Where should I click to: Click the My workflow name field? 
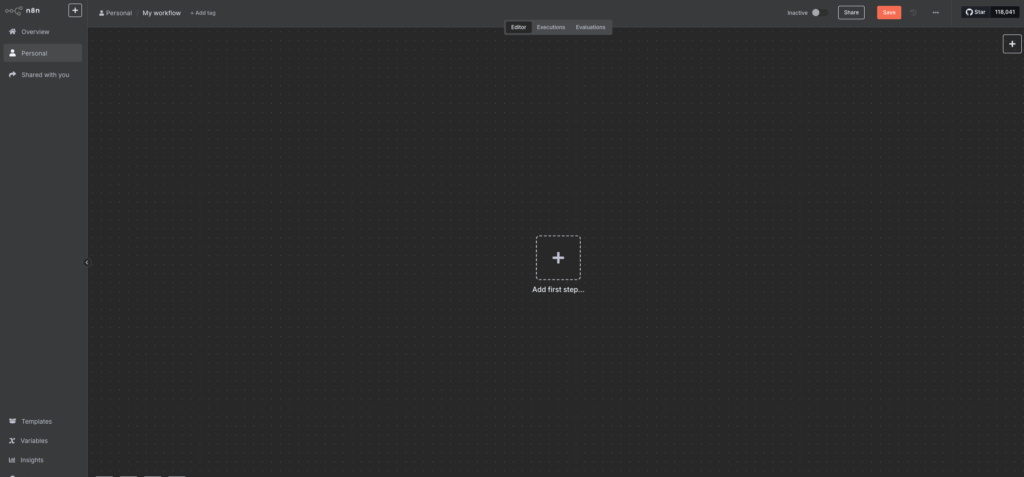click(161, 13)
